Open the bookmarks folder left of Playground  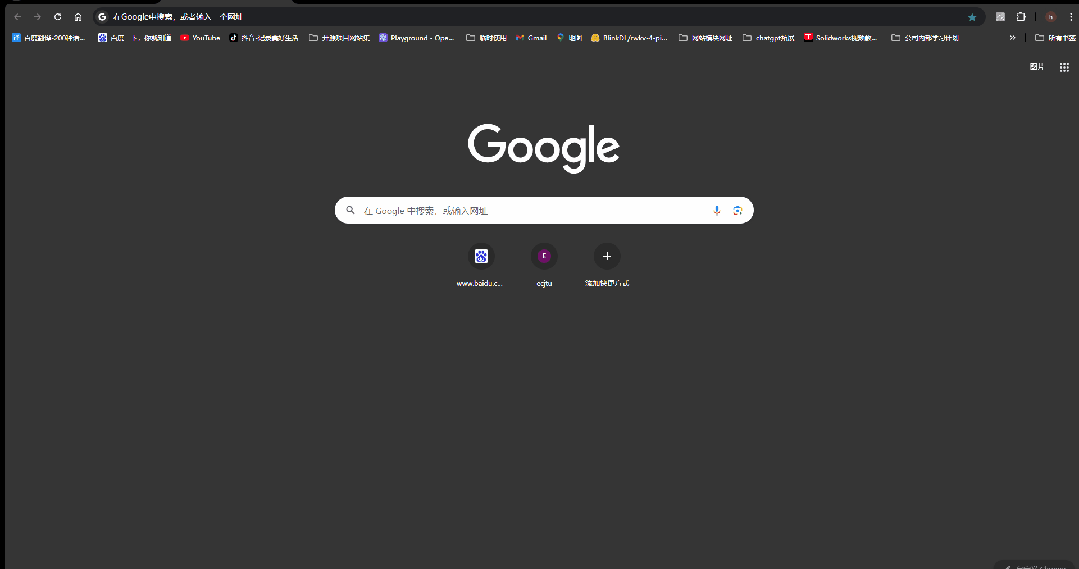339,38
